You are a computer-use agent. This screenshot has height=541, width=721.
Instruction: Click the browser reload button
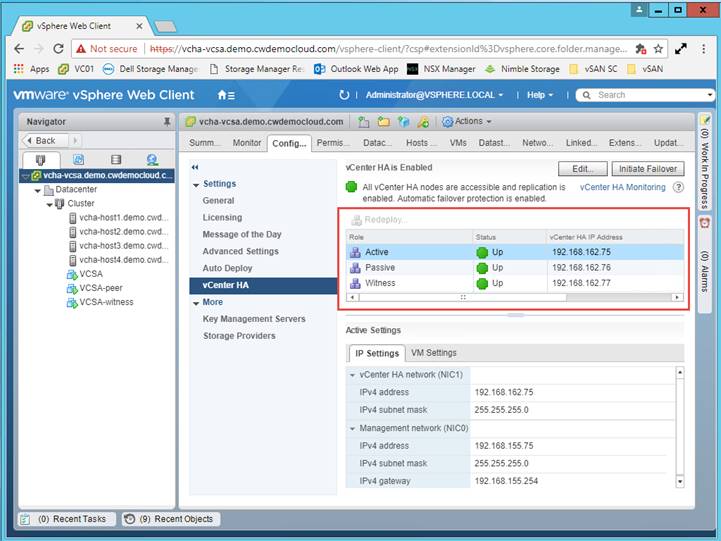click(x=58, y=49)
